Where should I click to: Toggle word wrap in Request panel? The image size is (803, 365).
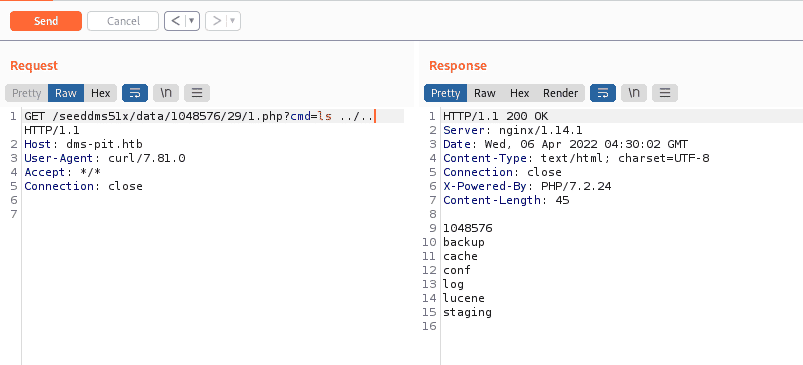[135, 93]
